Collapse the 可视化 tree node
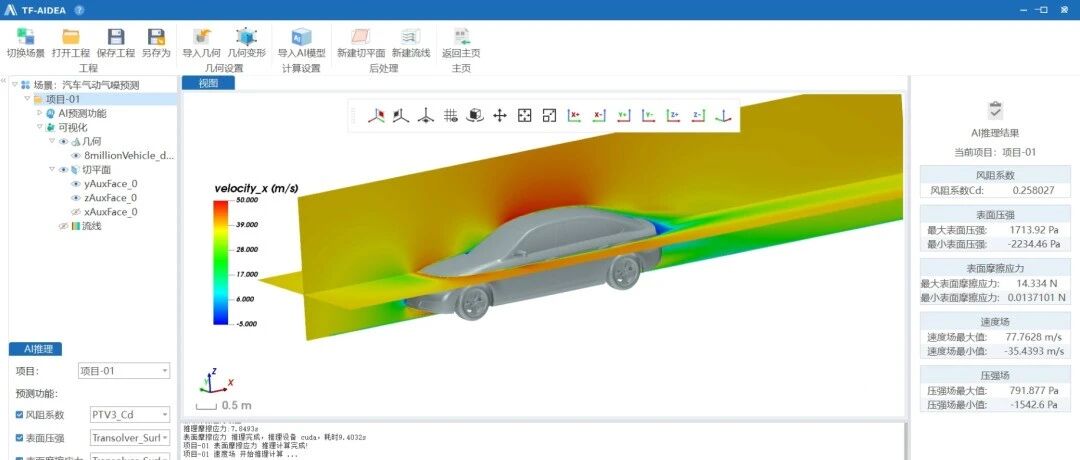1080x460 pixels. [x=40, y=127]
